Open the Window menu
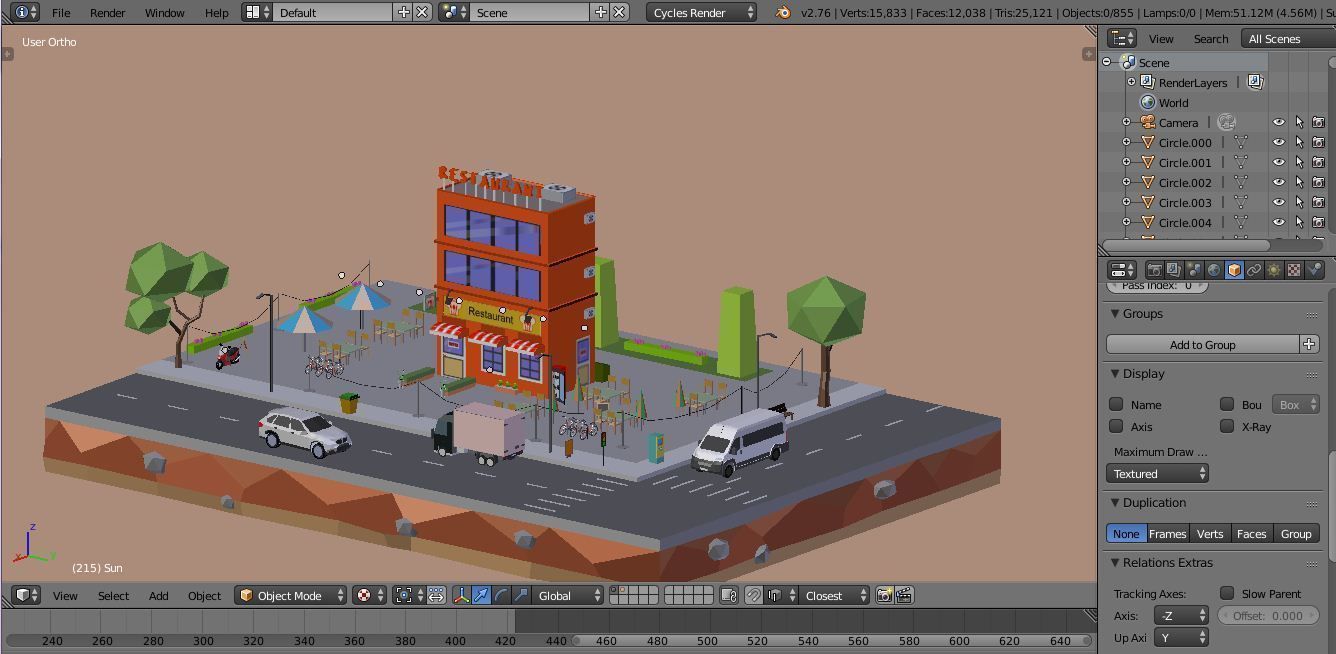The height and width of the screenshot is (654, 1336). pos(164,12)
